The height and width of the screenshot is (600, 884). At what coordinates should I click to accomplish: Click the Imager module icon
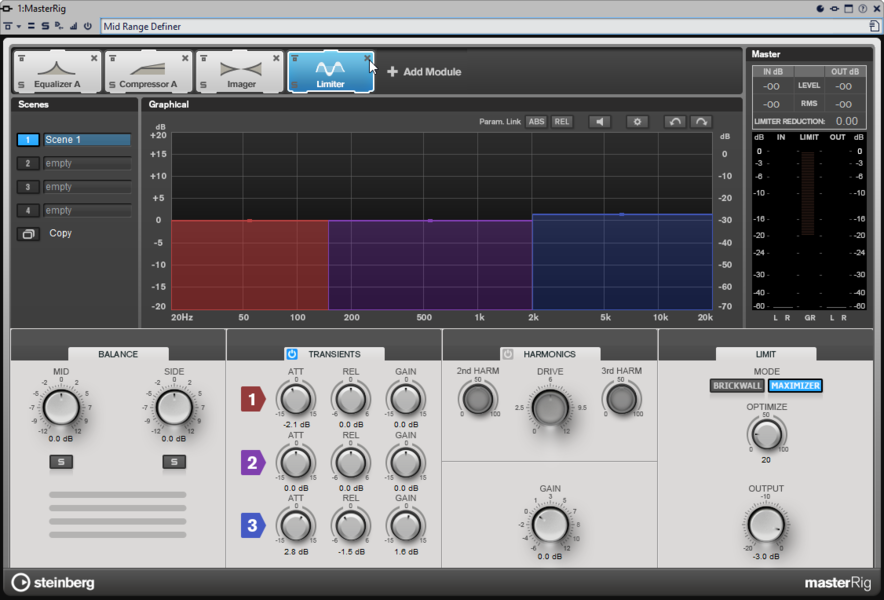[x=241, y=69]
